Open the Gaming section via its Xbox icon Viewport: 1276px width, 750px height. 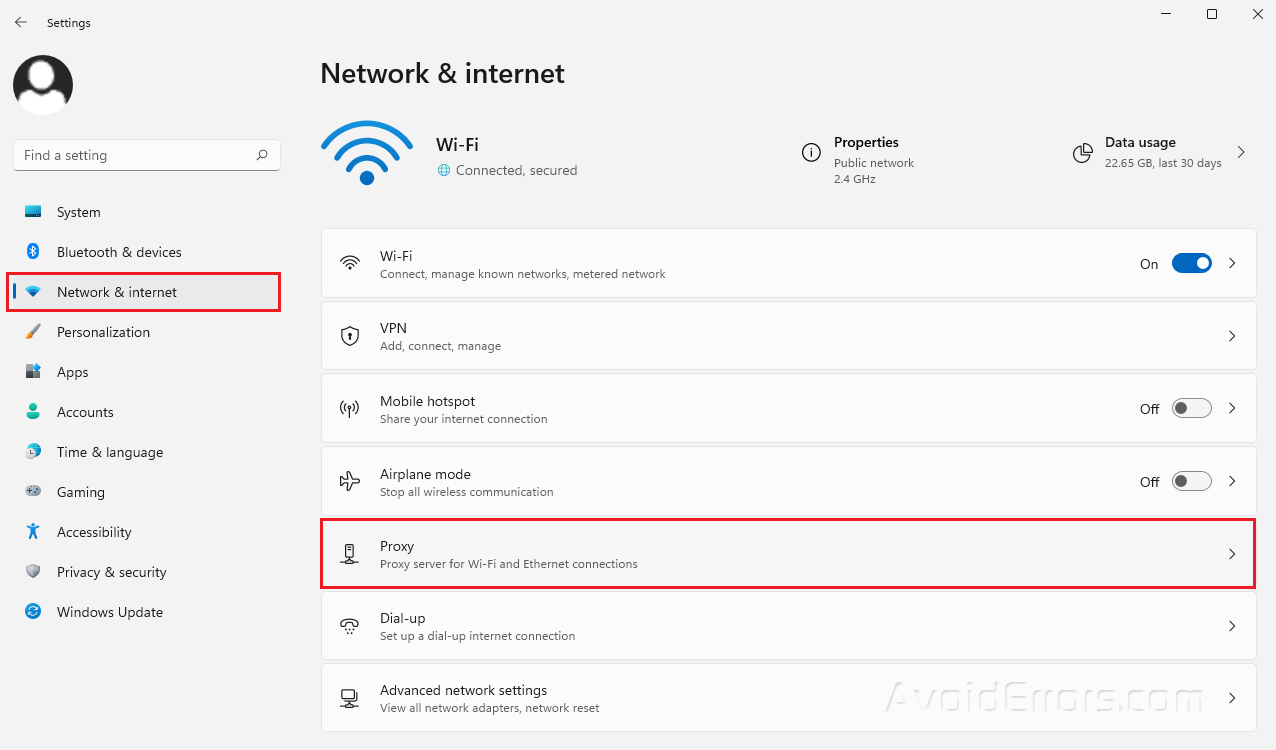coord(34,492)
